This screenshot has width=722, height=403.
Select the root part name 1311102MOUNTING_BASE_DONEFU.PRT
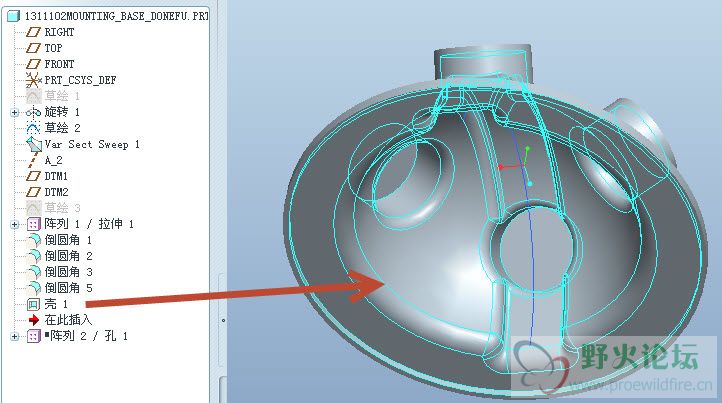(x=116, y=16)
